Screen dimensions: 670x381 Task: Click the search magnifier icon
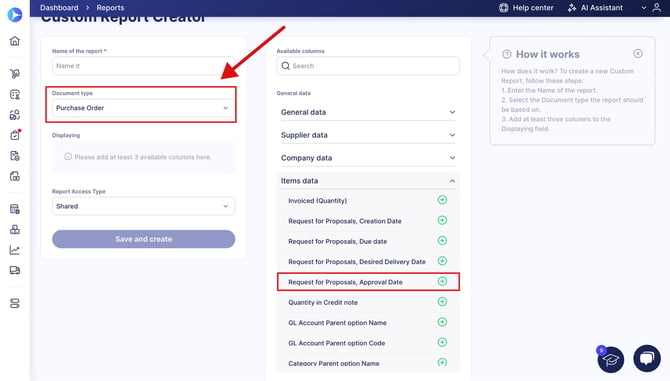pos(285,66)
